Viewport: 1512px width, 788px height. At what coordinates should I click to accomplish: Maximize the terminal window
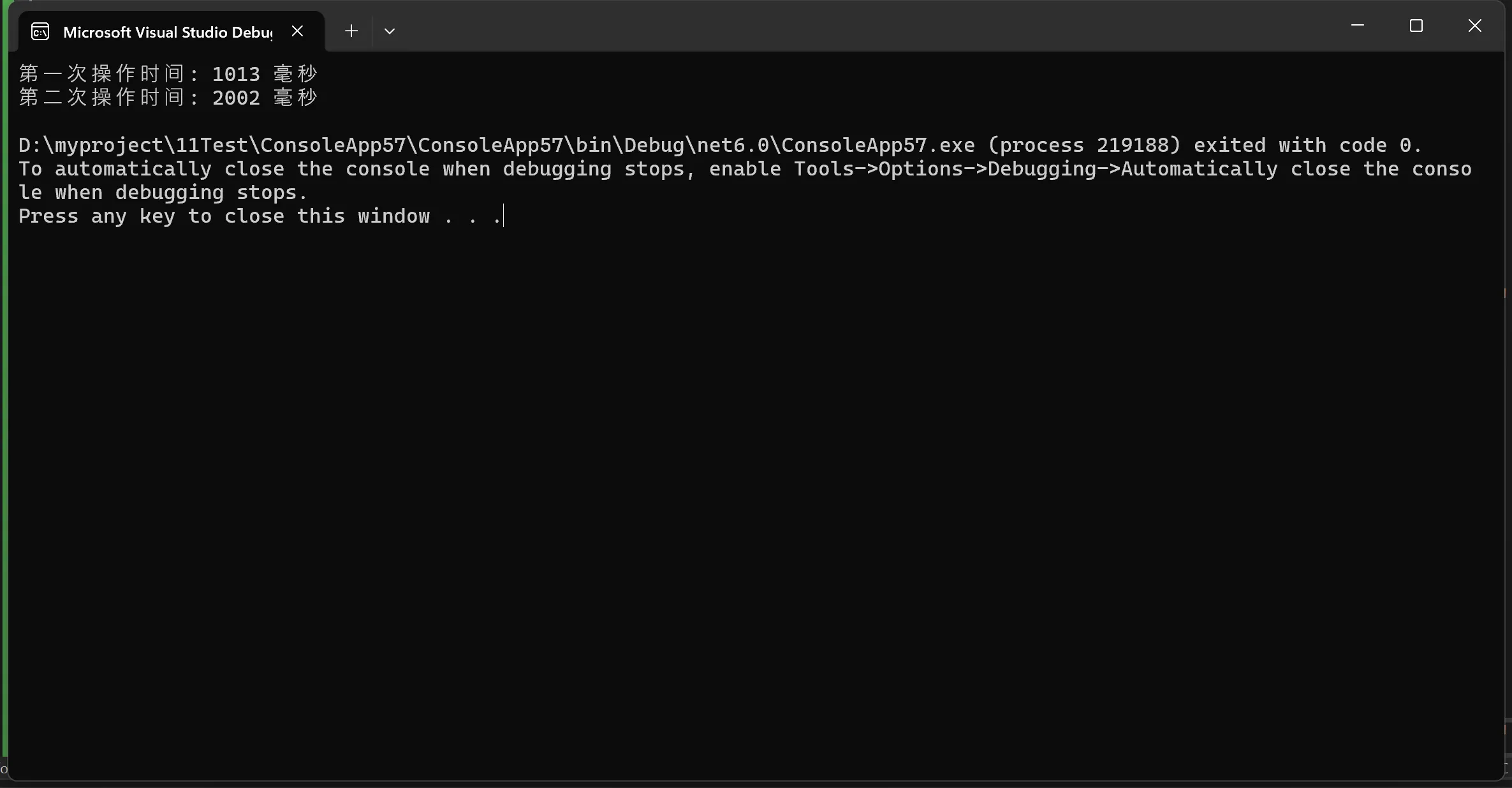(1416, 26)
